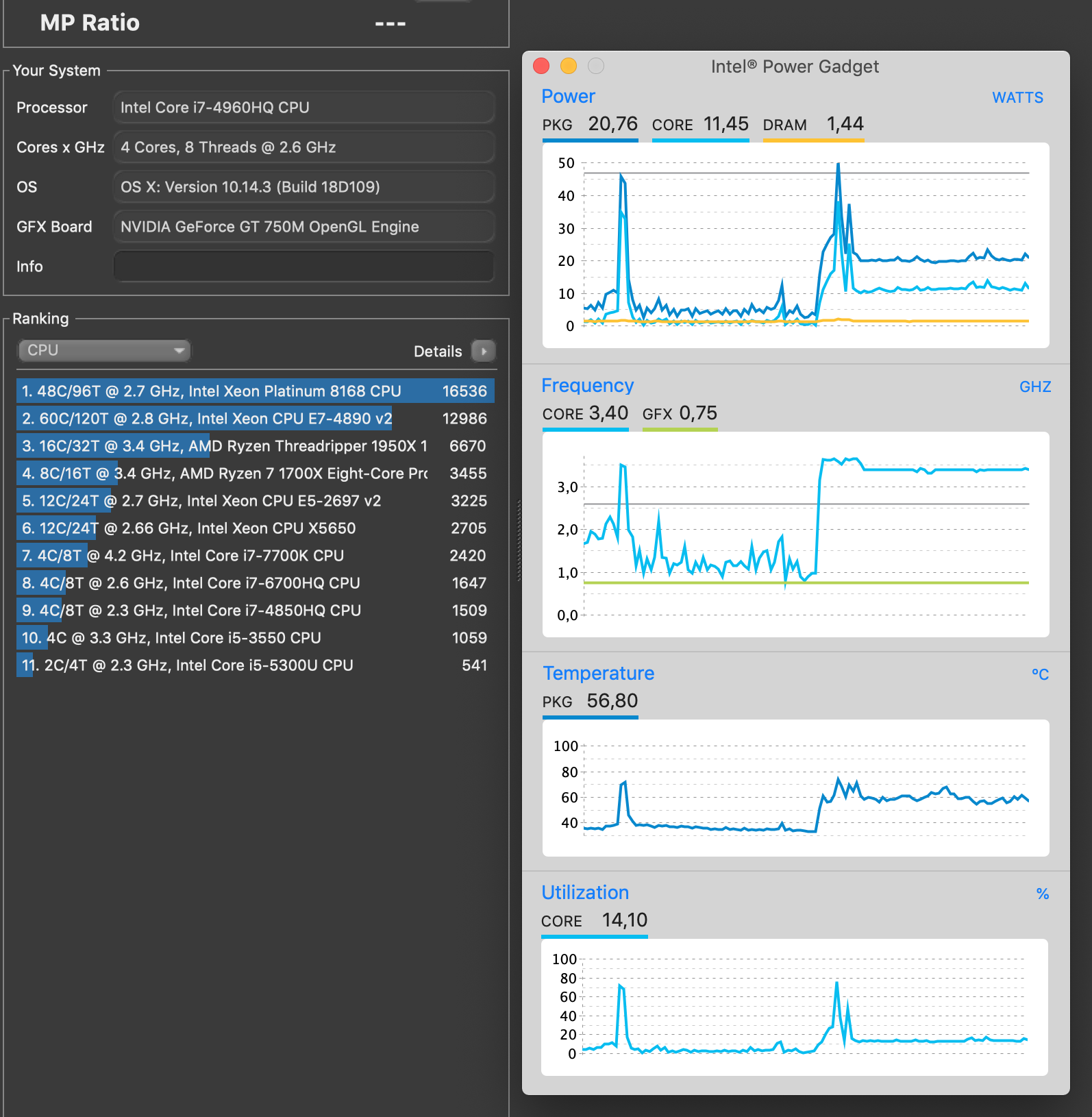Click the Utilization % unit label
The height and width of the screenshot is (1117, 1092).
pyautogui.click(x=1043, y=894)
